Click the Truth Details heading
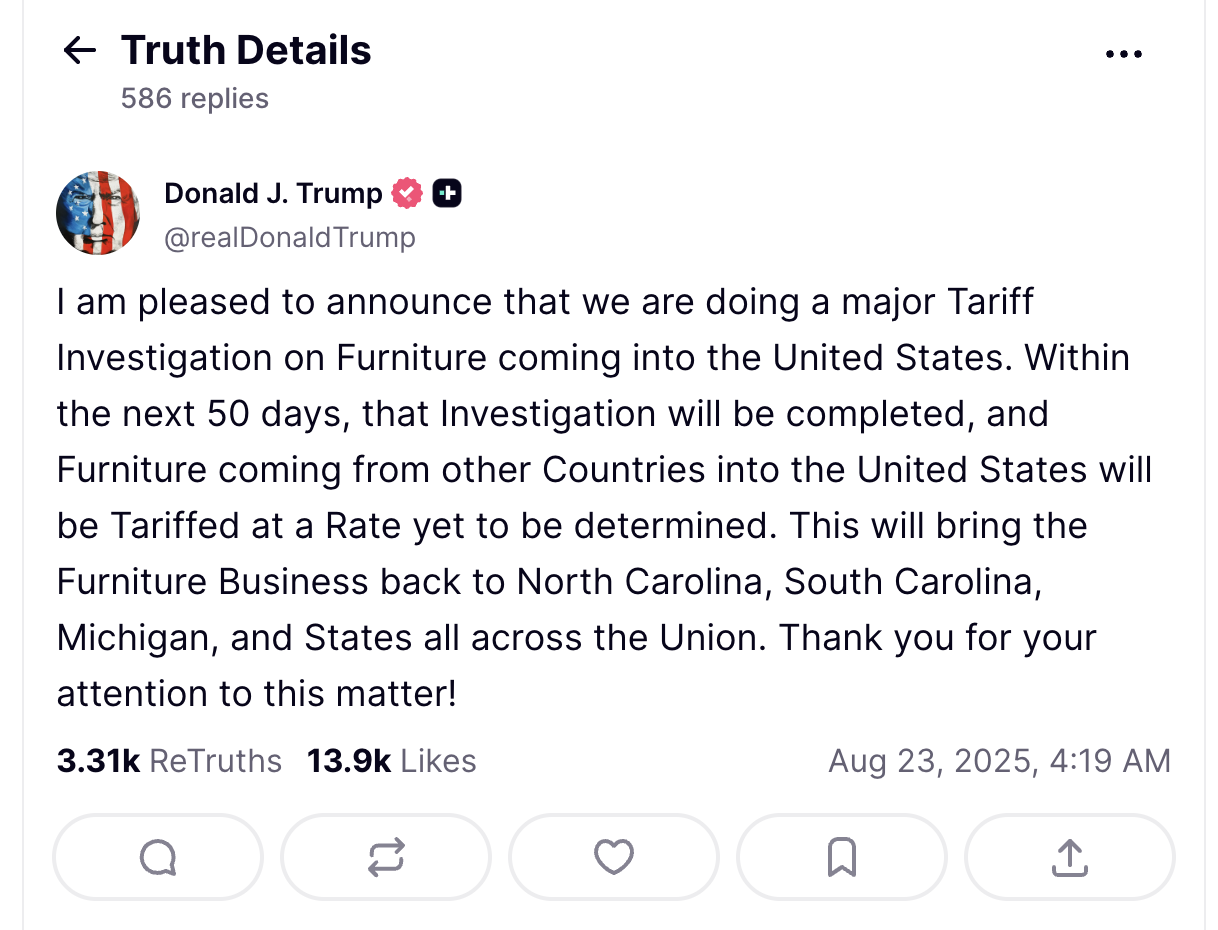 coord(246,50)
